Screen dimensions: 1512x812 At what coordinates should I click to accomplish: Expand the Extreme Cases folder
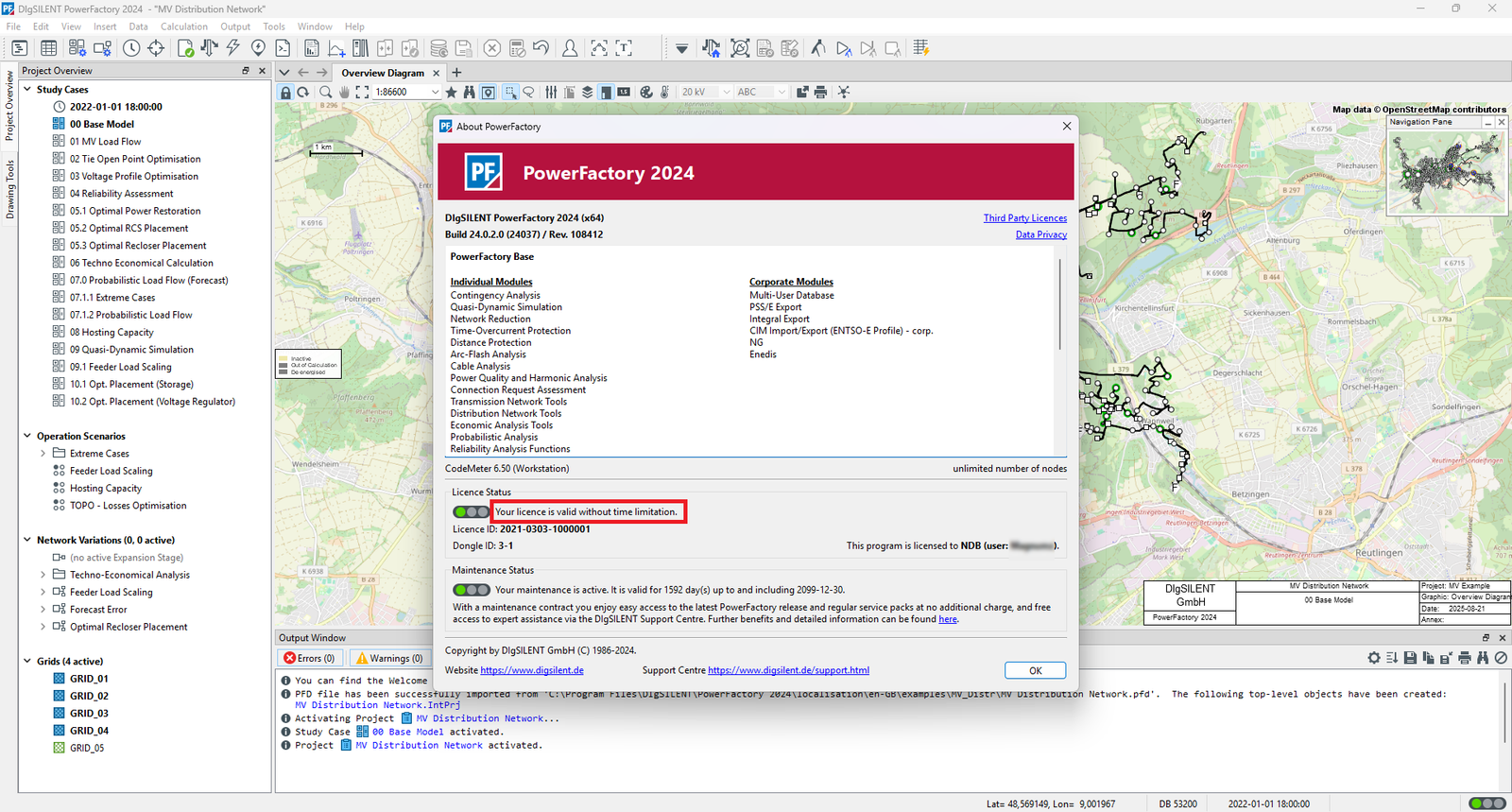pyautogui.click(x=43, y=454)
